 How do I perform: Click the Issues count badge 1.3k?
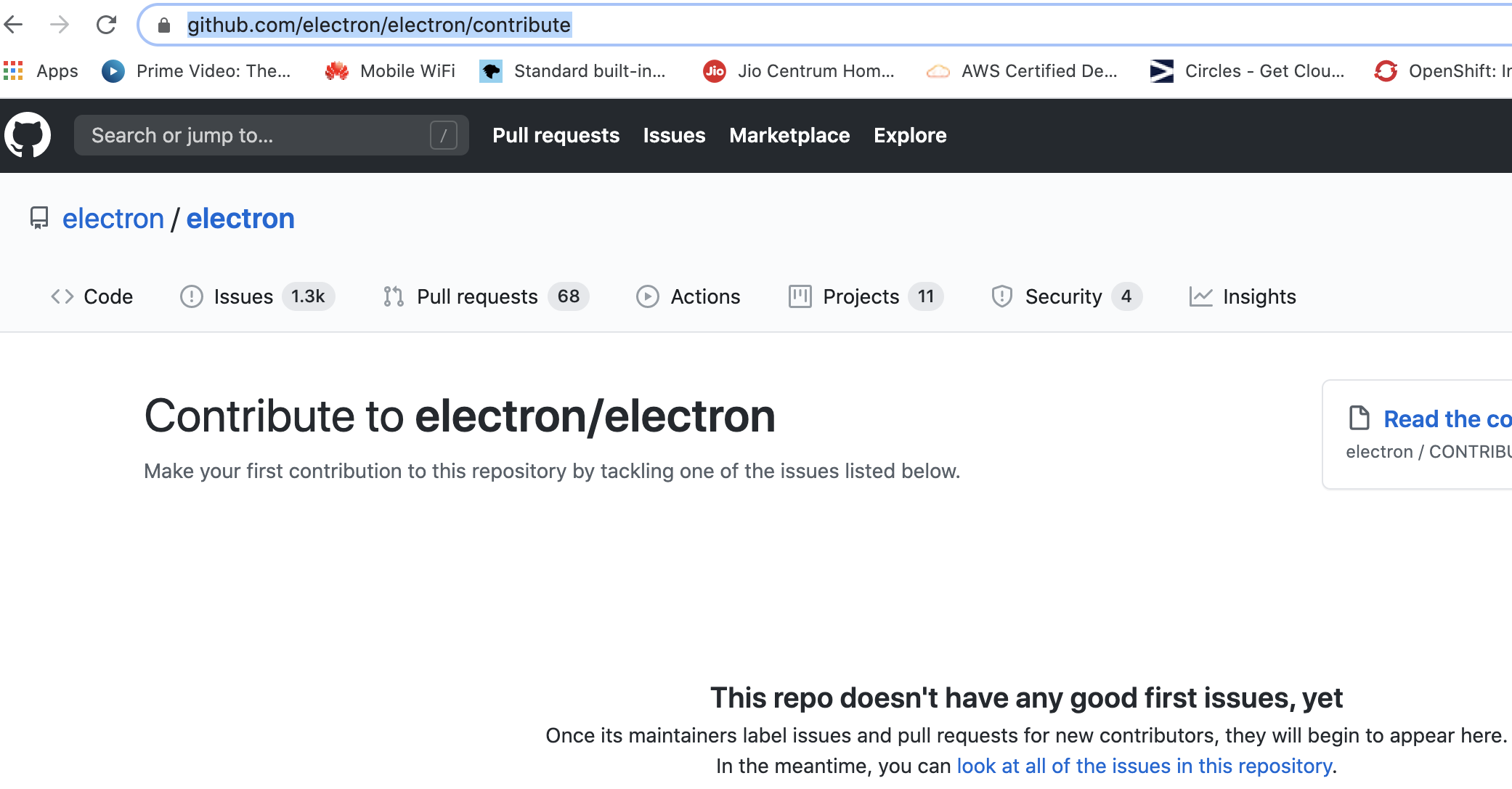click(308, 296)
